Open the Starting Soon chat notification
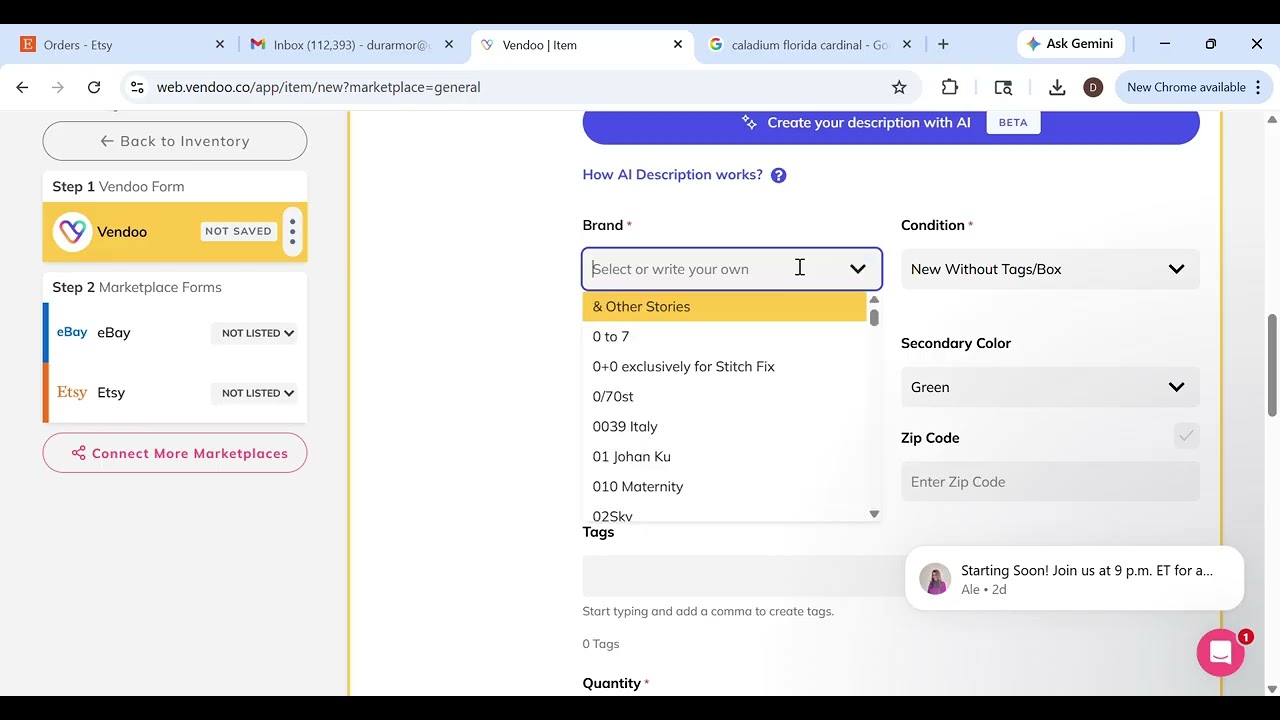Viewport: 1280px width, 720px height. tap(1074, 578)
